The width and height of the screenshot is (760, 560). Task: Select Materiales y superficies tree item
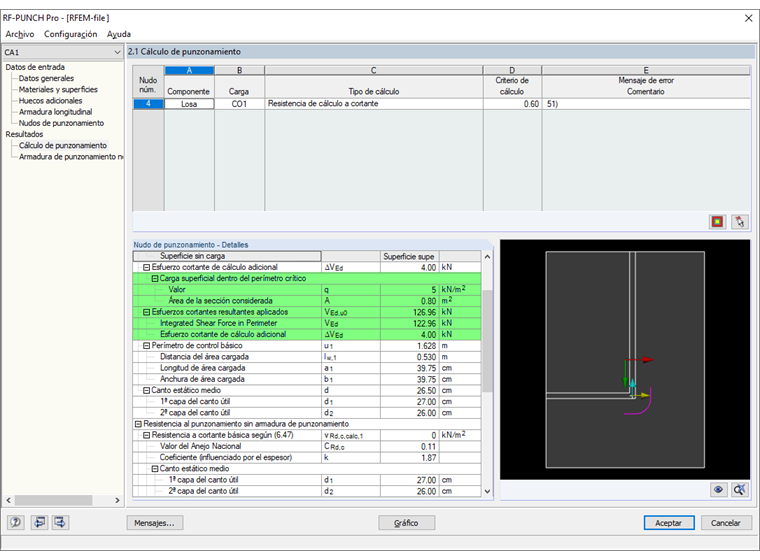pyautogui.click(x=58, y=89)
